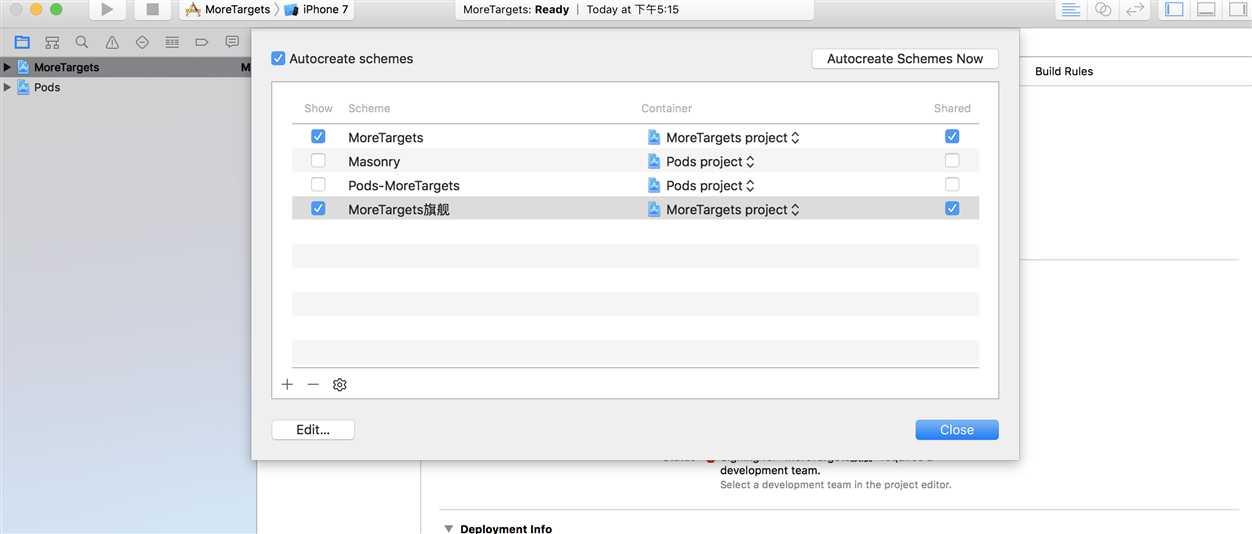This screenshot has height=534, width=1252.
Task: Sort the list by Scheme column header
Action: (x=369, y=108)
